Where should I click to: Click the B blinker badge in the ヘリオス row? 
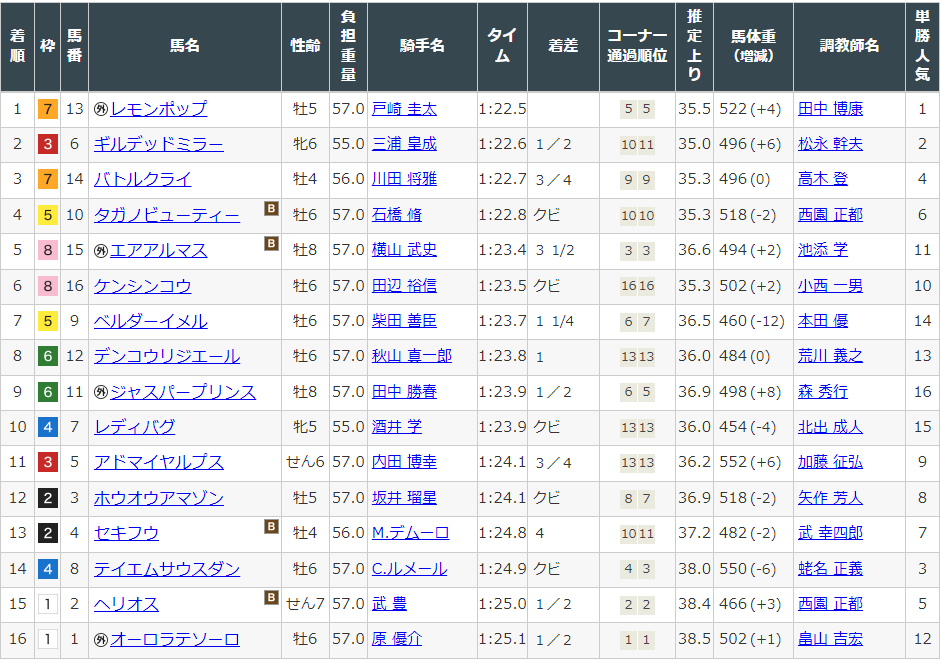click(272, 598)
